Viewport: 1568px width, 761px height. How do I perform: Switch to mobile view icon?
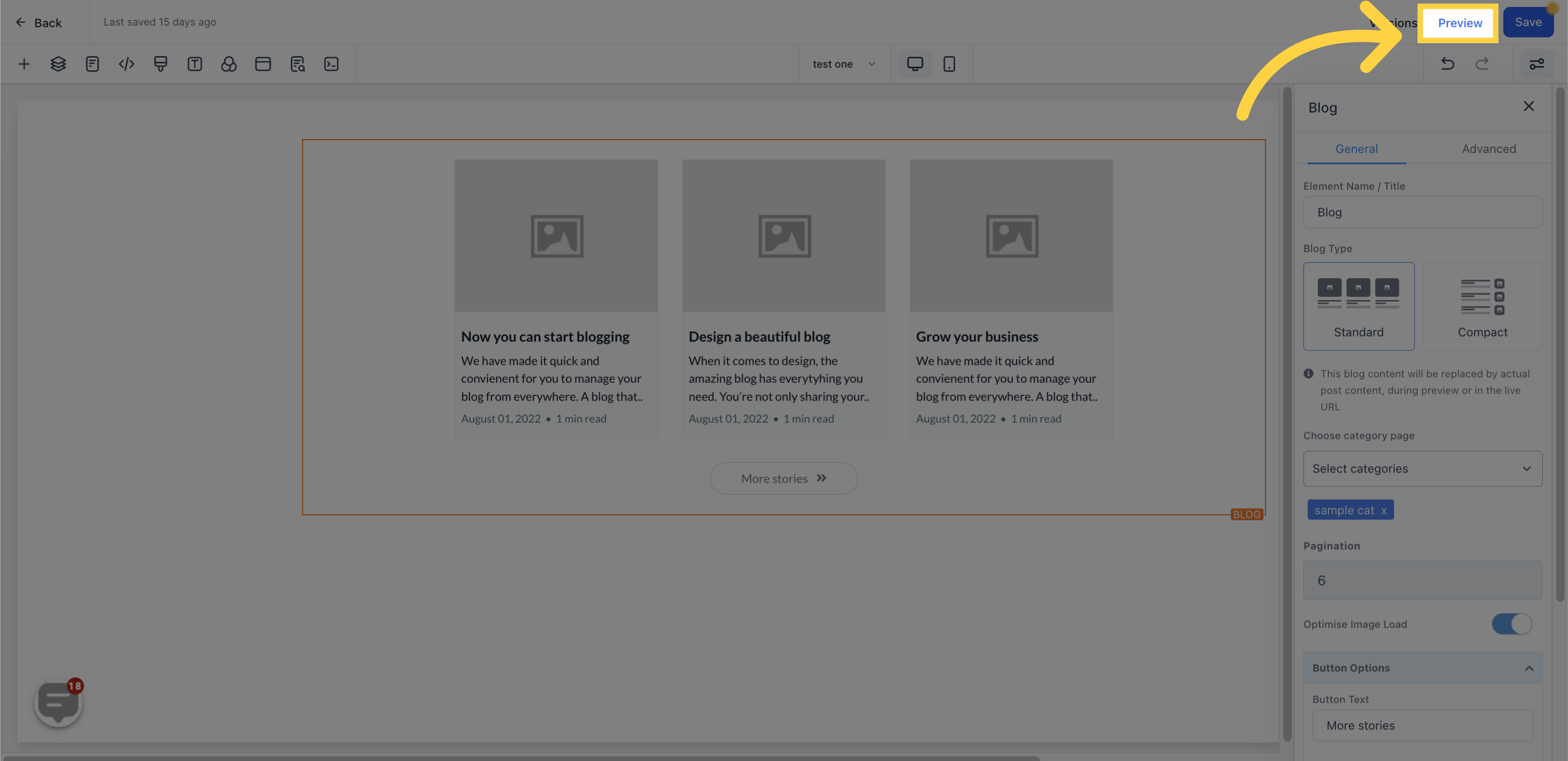(949, 64)
